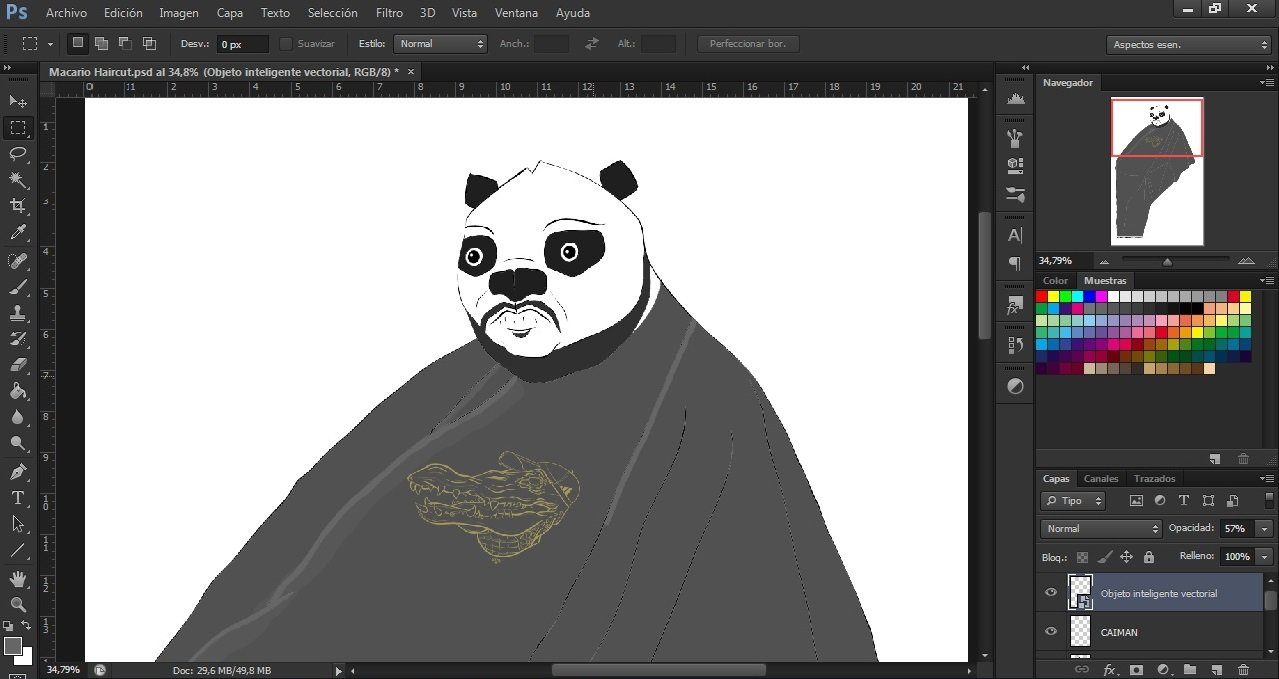This screenshot has width=1279, height=679.
Task: Swap foreground and background colors
Action: point(27,626)
